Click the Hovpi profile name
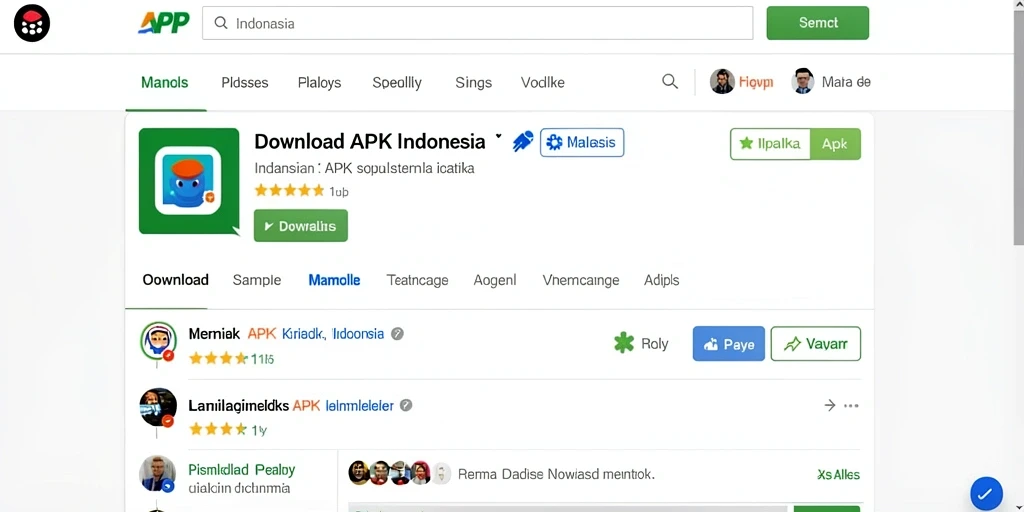 pyautogui.click(x=756, y=82)
